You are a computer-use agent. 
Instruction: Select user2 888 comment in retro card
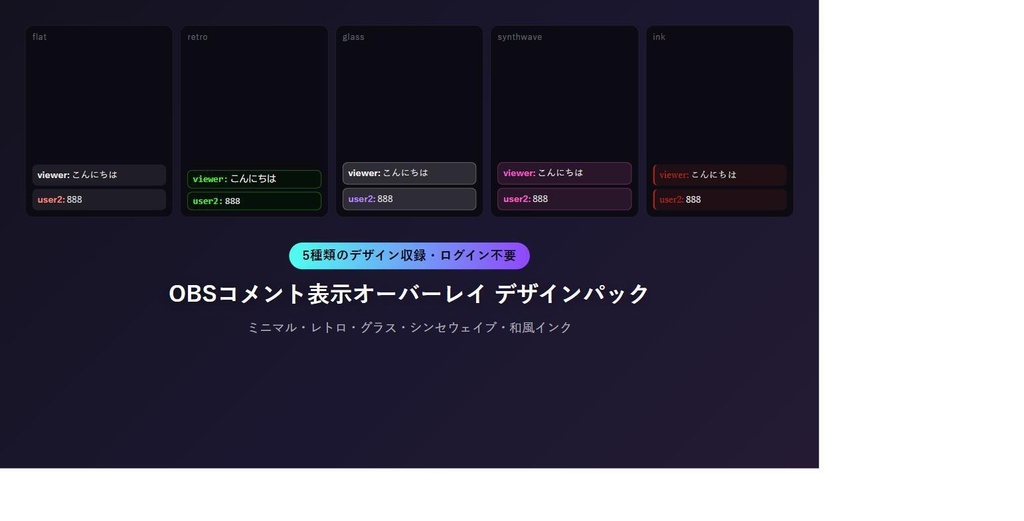pyautogui.click(x=254, y=201)
